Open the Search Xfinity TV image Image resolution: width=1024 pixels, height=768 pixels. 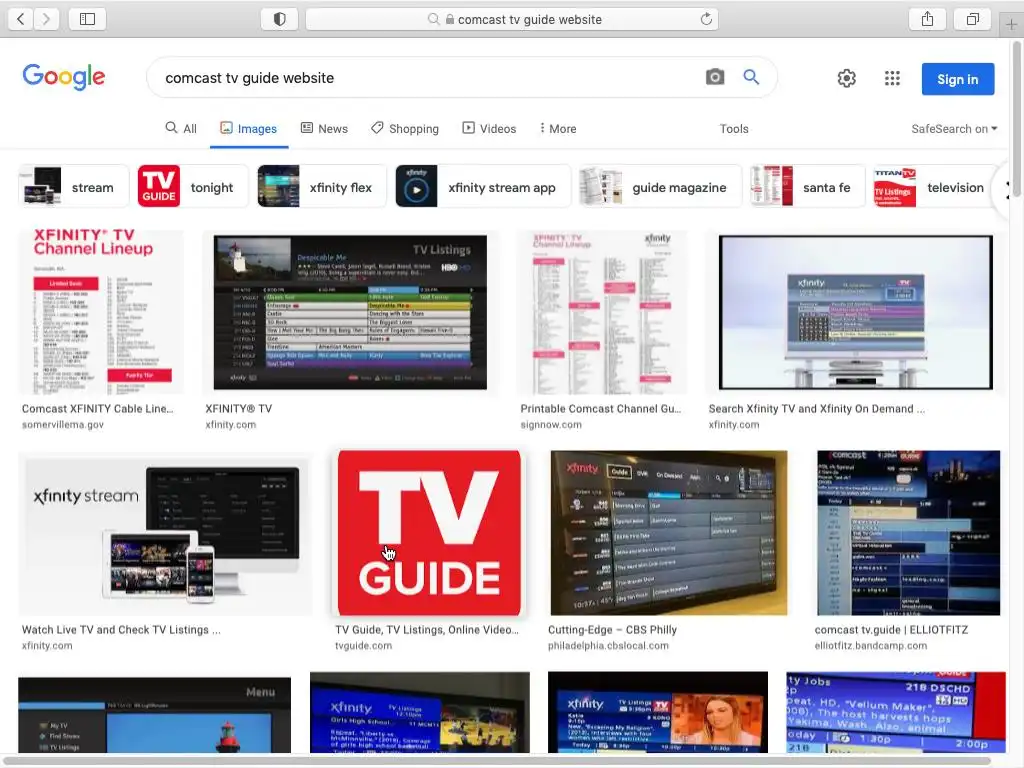[x=856, y=312]
